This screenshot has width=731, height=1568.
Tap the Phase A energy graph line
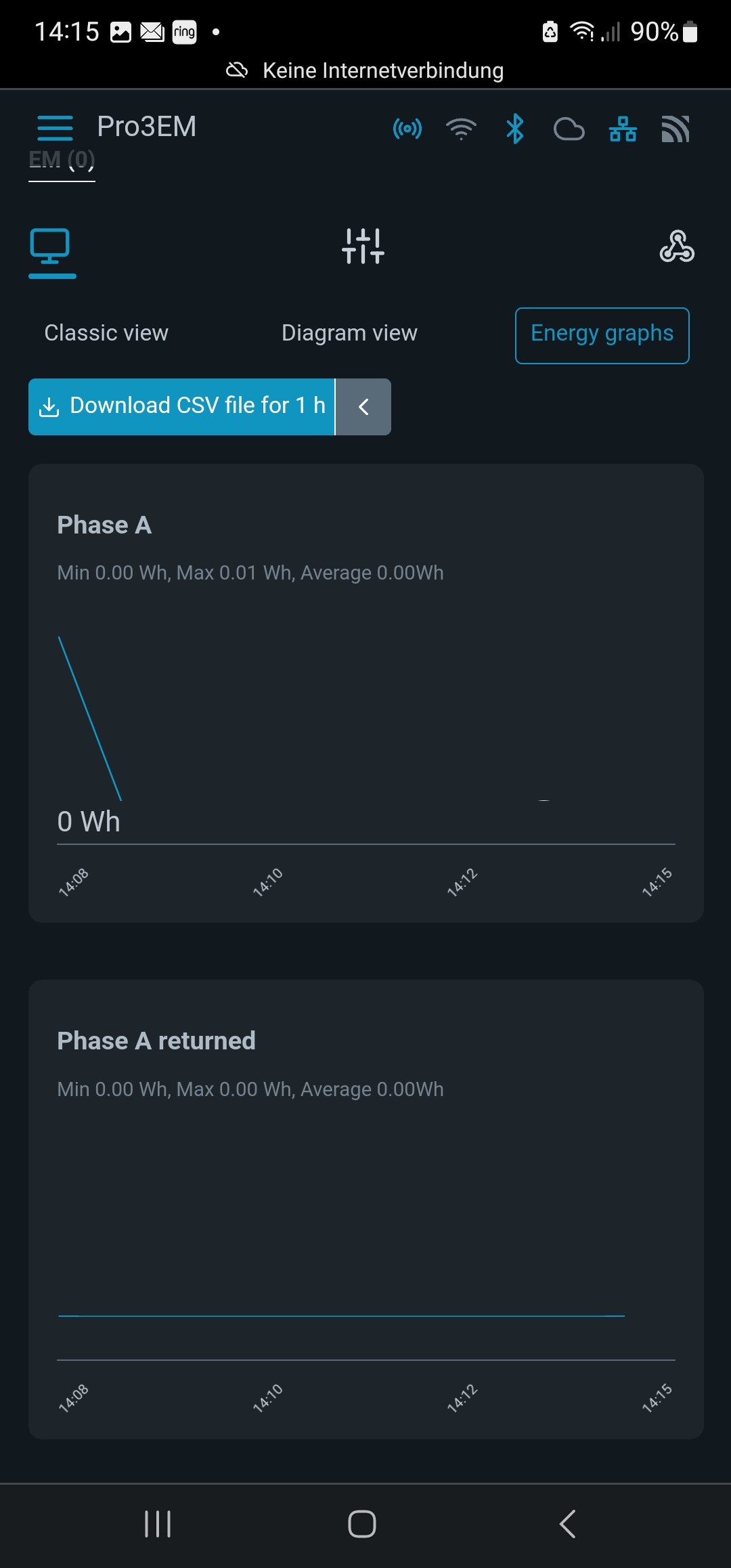(x=90, y=718)
